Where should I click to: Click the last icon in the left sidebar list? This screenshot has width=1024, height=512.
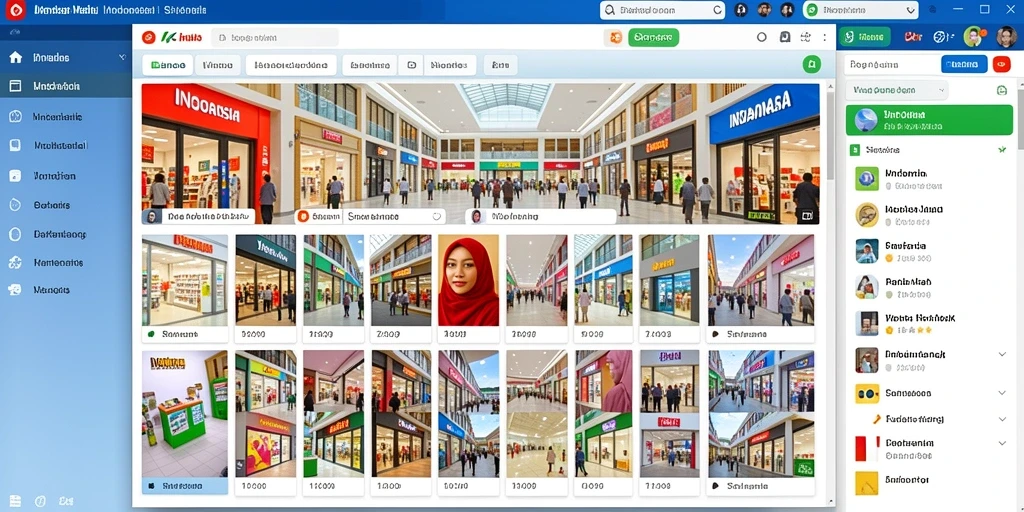(x=15, y=290)
